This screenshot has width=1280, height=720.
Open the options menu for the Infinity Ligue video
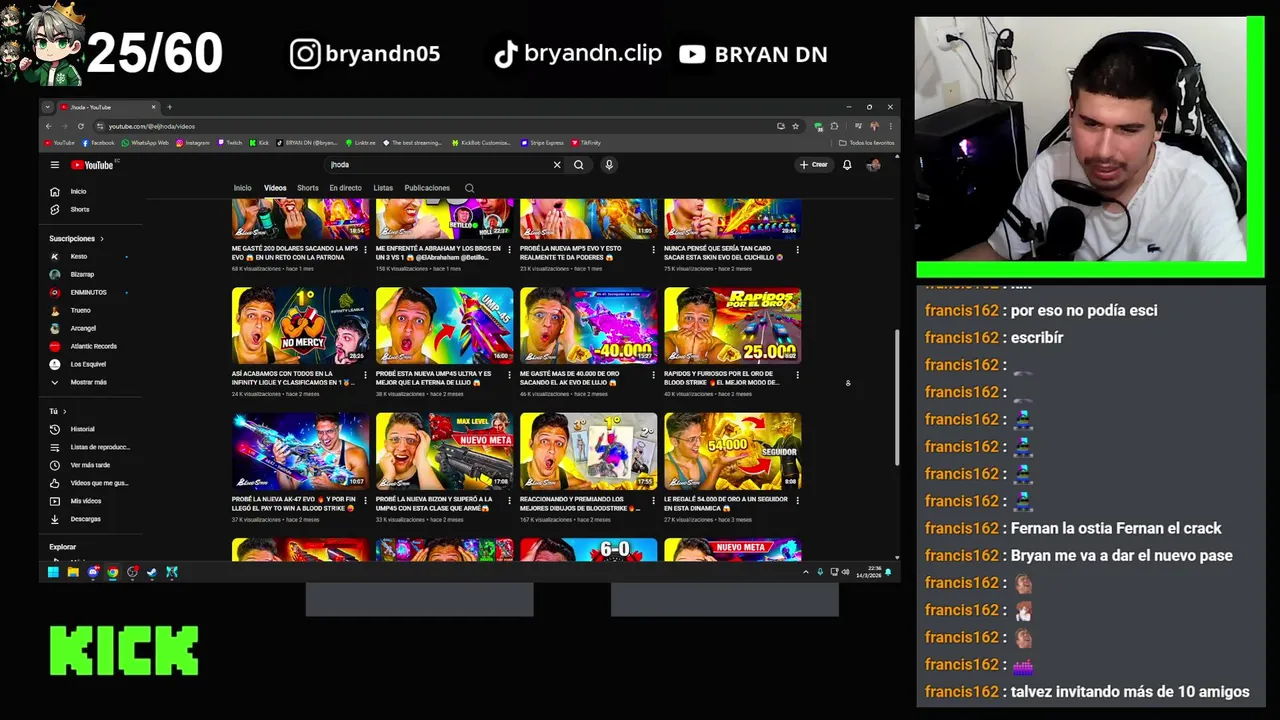[x=365, y=375]
